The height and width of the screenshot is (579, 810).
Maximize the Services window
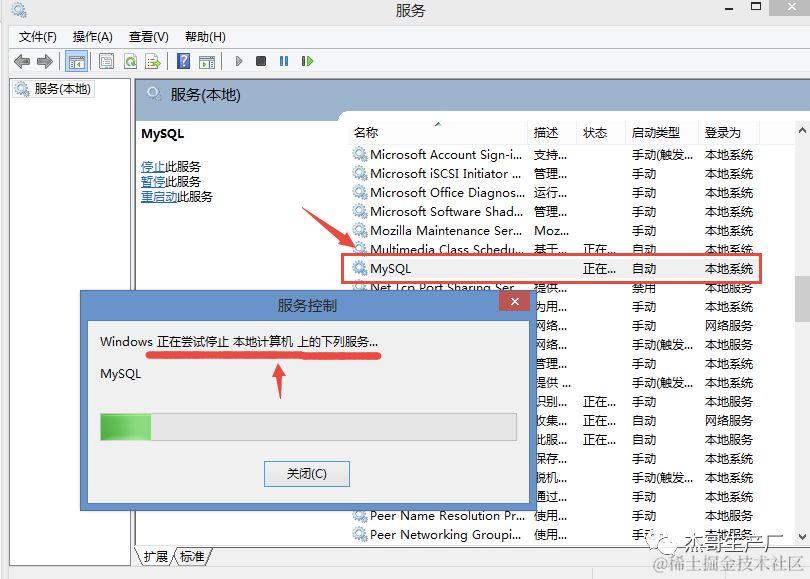756,7
